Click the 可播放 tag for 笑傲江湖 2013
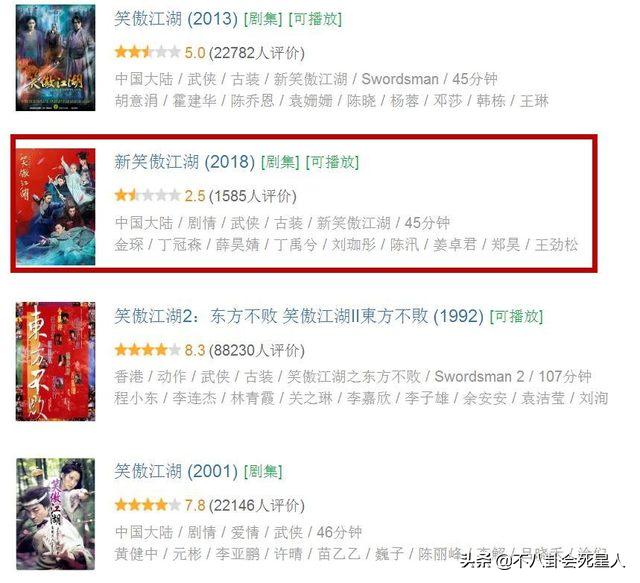 [315, 19]
